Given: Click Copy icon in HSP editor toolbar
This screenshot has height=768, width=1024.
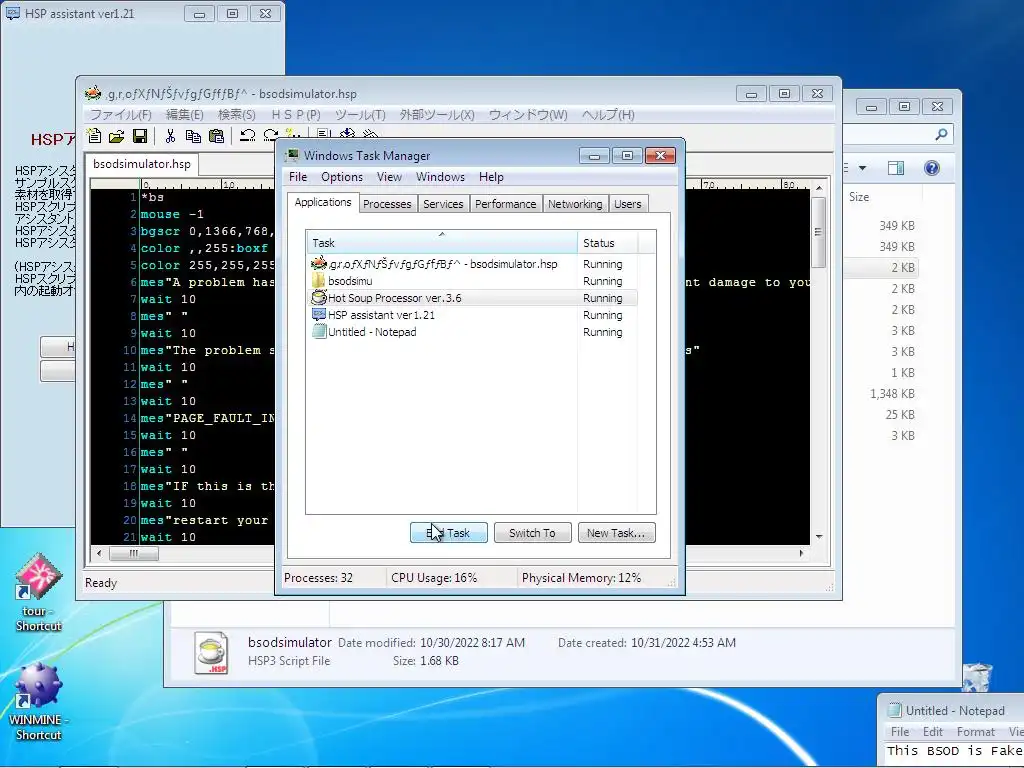Looking at the screenshot, I should pyautogui.click(x=193, y=136).
